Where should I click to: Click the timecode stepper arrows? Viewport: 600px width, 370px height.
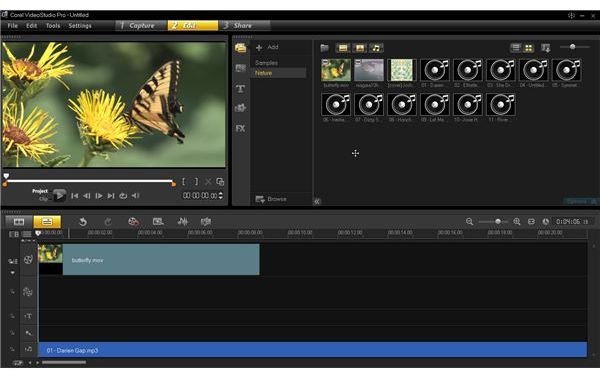click(x=220, y=196)
